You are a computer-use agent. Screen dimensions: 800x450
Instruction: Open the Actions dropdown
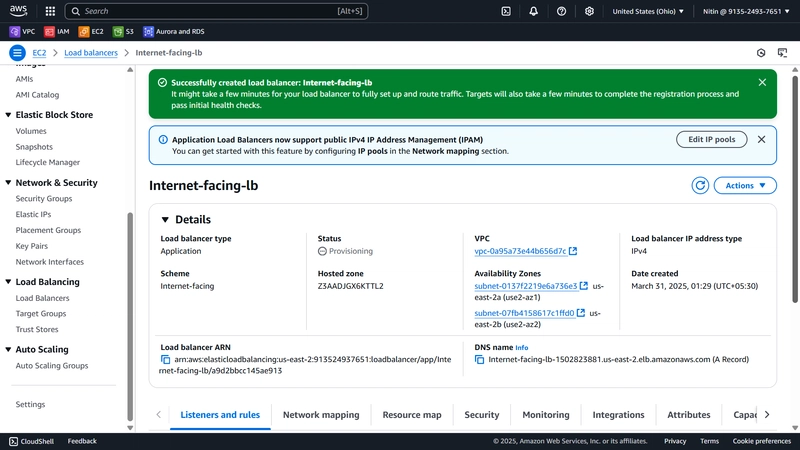745,185
